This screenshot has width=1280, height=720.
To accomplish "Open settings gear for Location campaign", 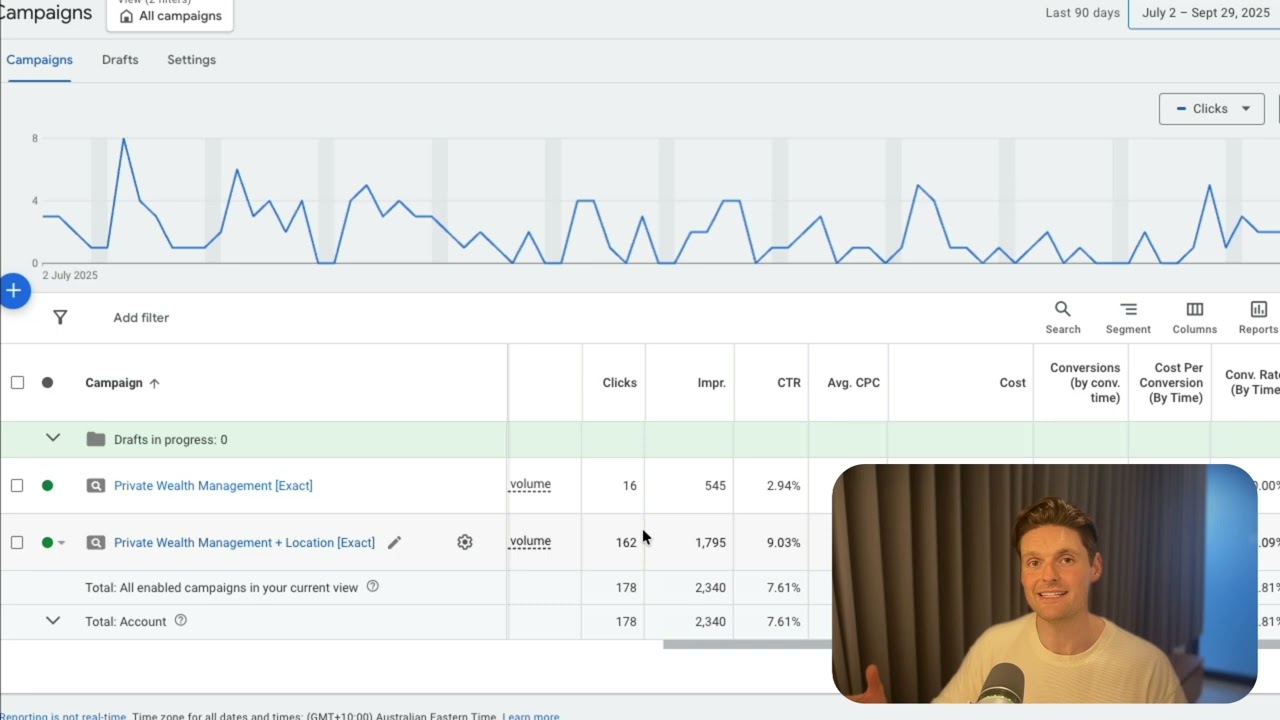I will tap(465, 542).
